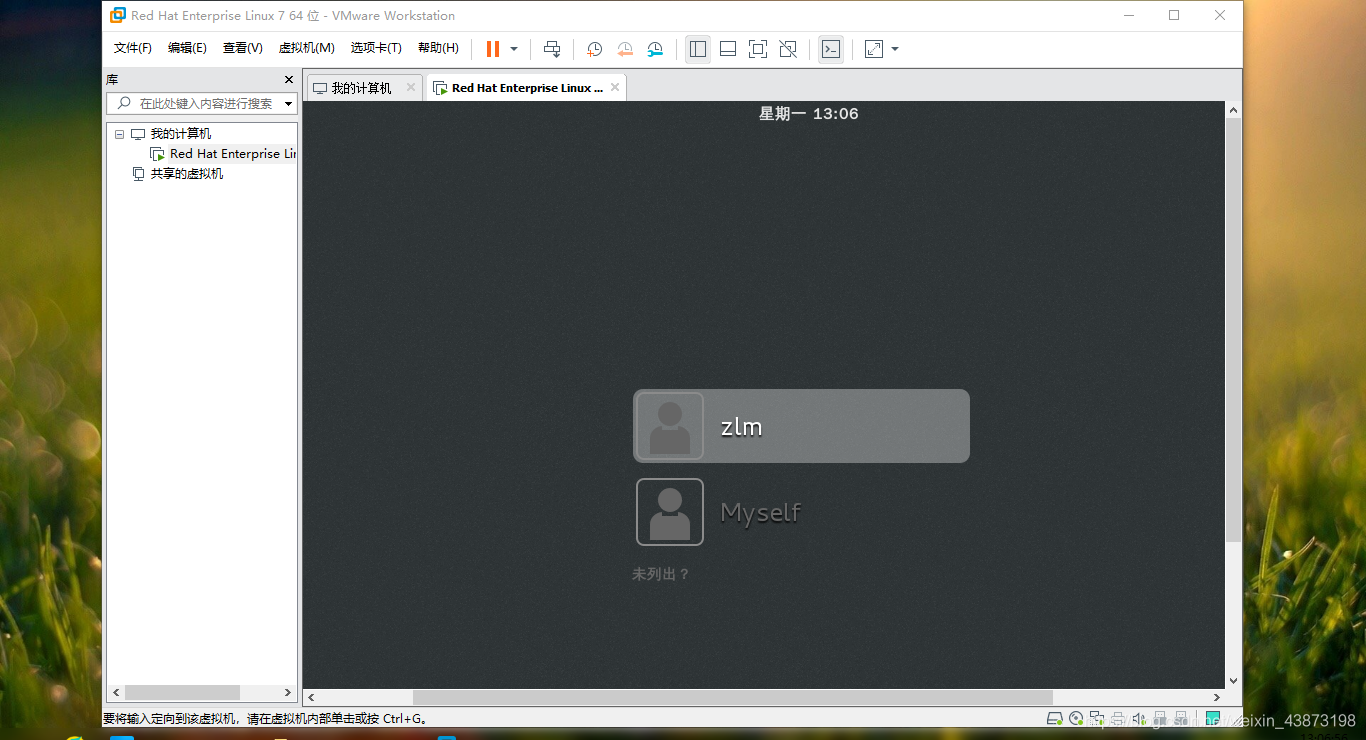Viewport: 1366px width, 740px height.
Task: Open the 虚拟机(M) menu
Action: click(x=306, y=48)
